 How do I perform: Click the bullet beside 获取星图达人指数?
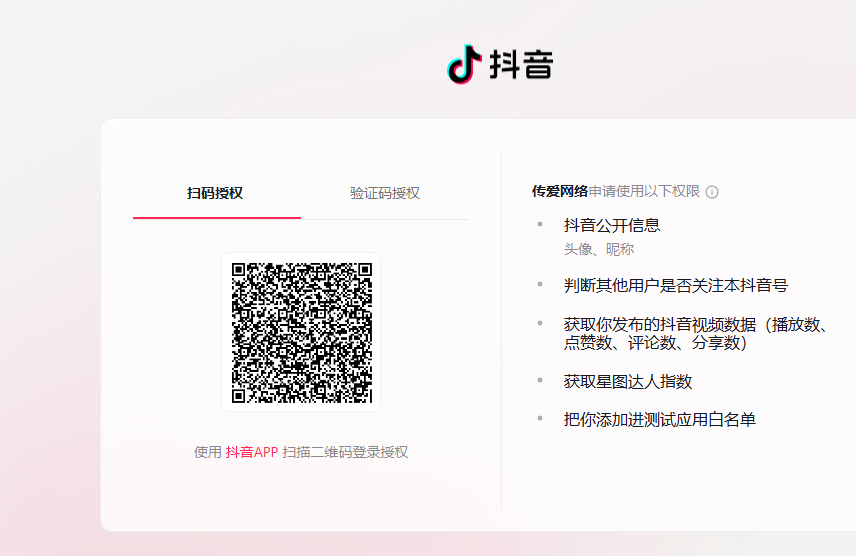click(540, 381)
